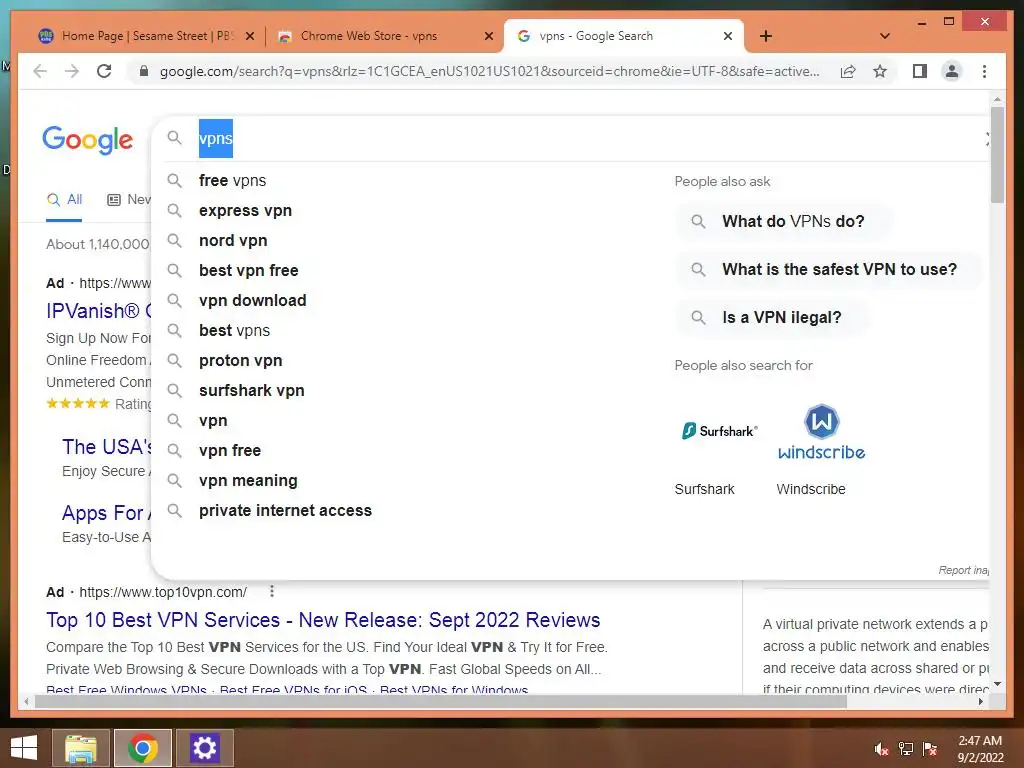Screen dimensions: 1024x768
Task: Open the Action Center flag icon
Action: tap(930, 749)
